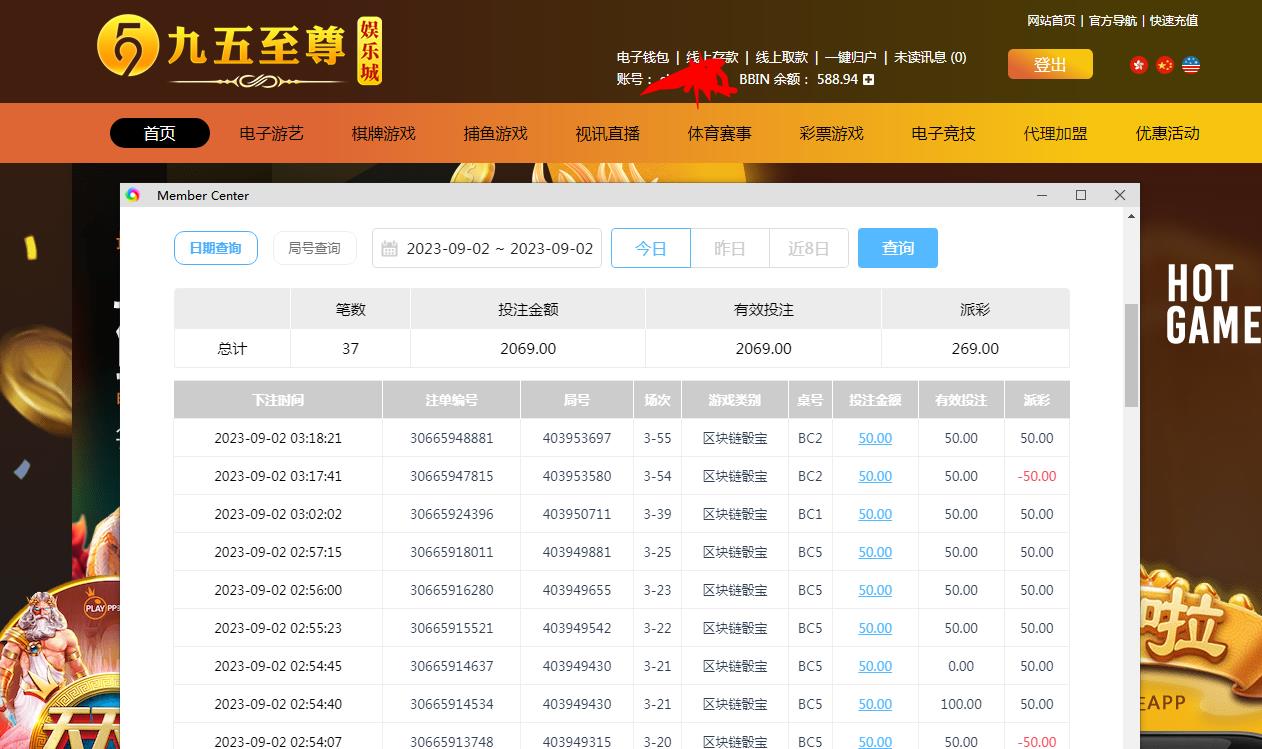Select the Hong Kong flag language icon
Image resolution: width=1262 pixels, height=749 pixels.
click(1138, 65)
